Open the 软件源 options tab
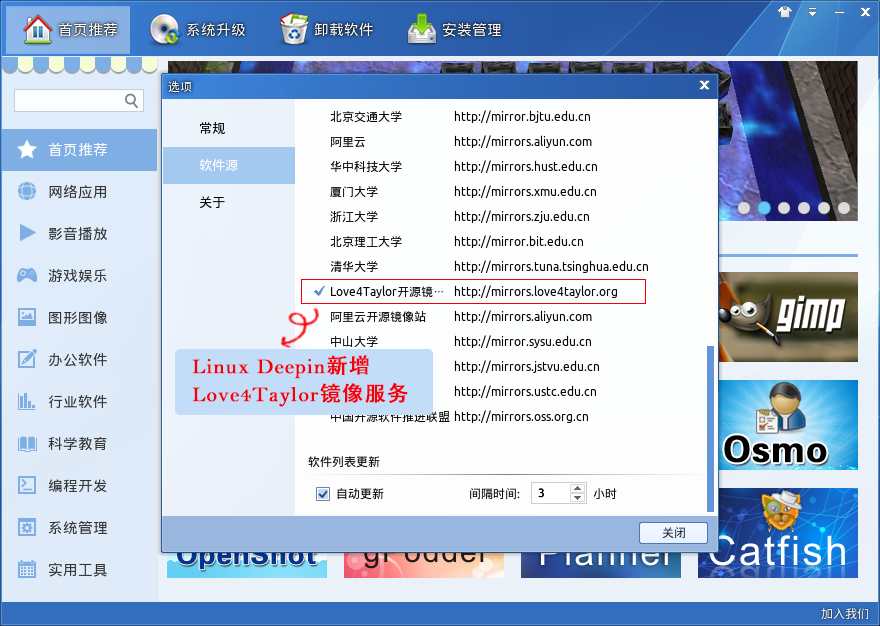 228,165
